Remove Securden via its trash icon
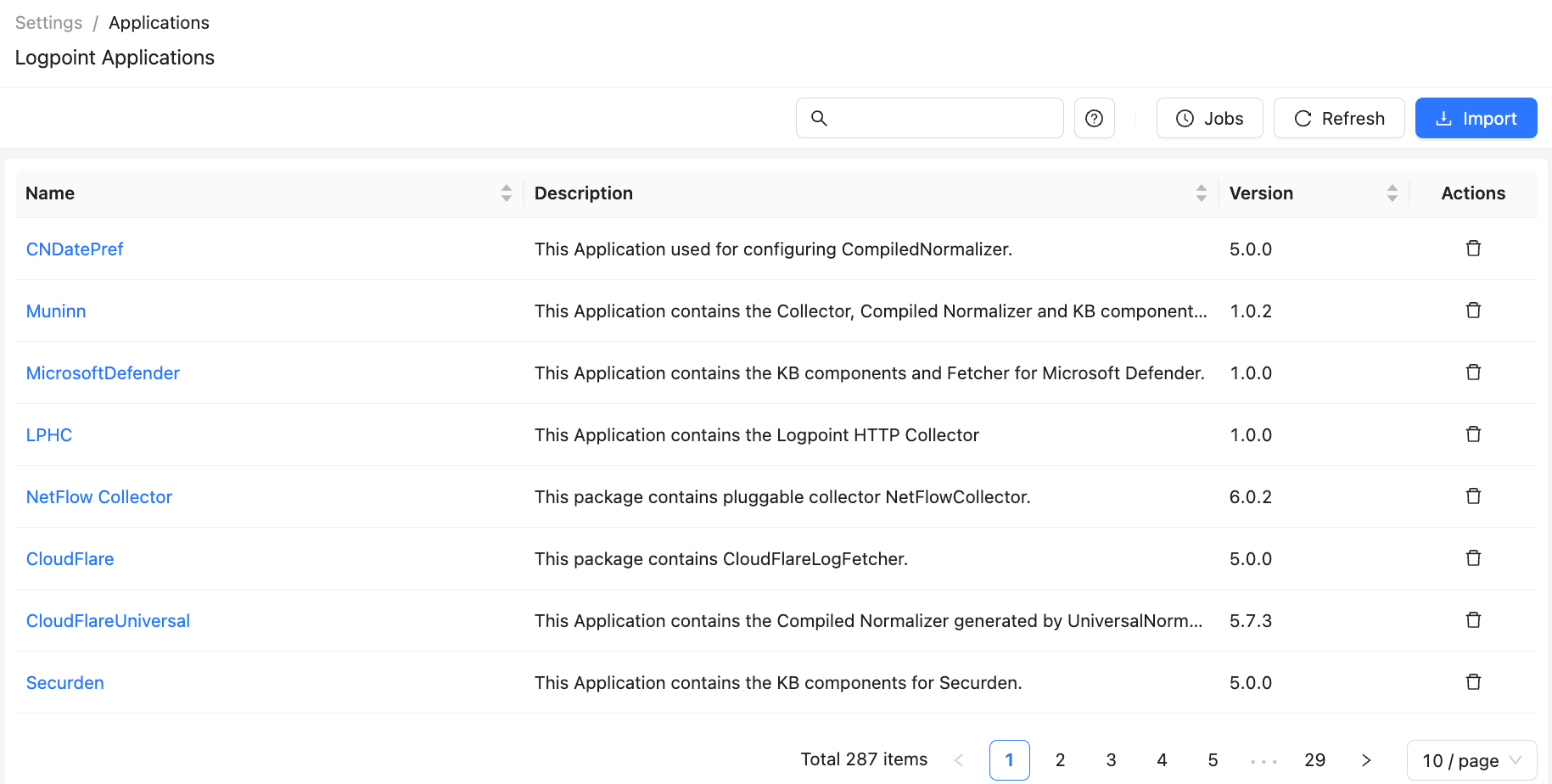 coord(1473,682)
